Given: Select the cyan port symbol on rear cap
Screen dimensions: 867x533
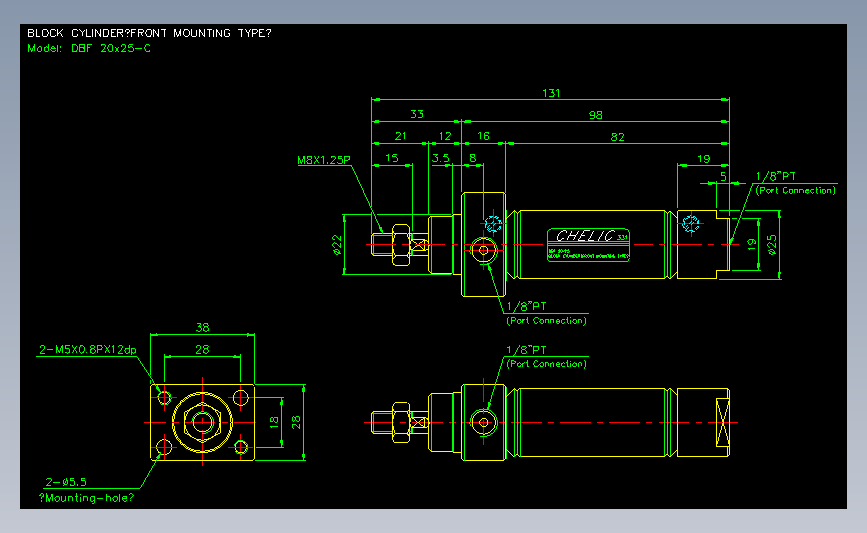Looking at the screenshot, I should point(691,223).
